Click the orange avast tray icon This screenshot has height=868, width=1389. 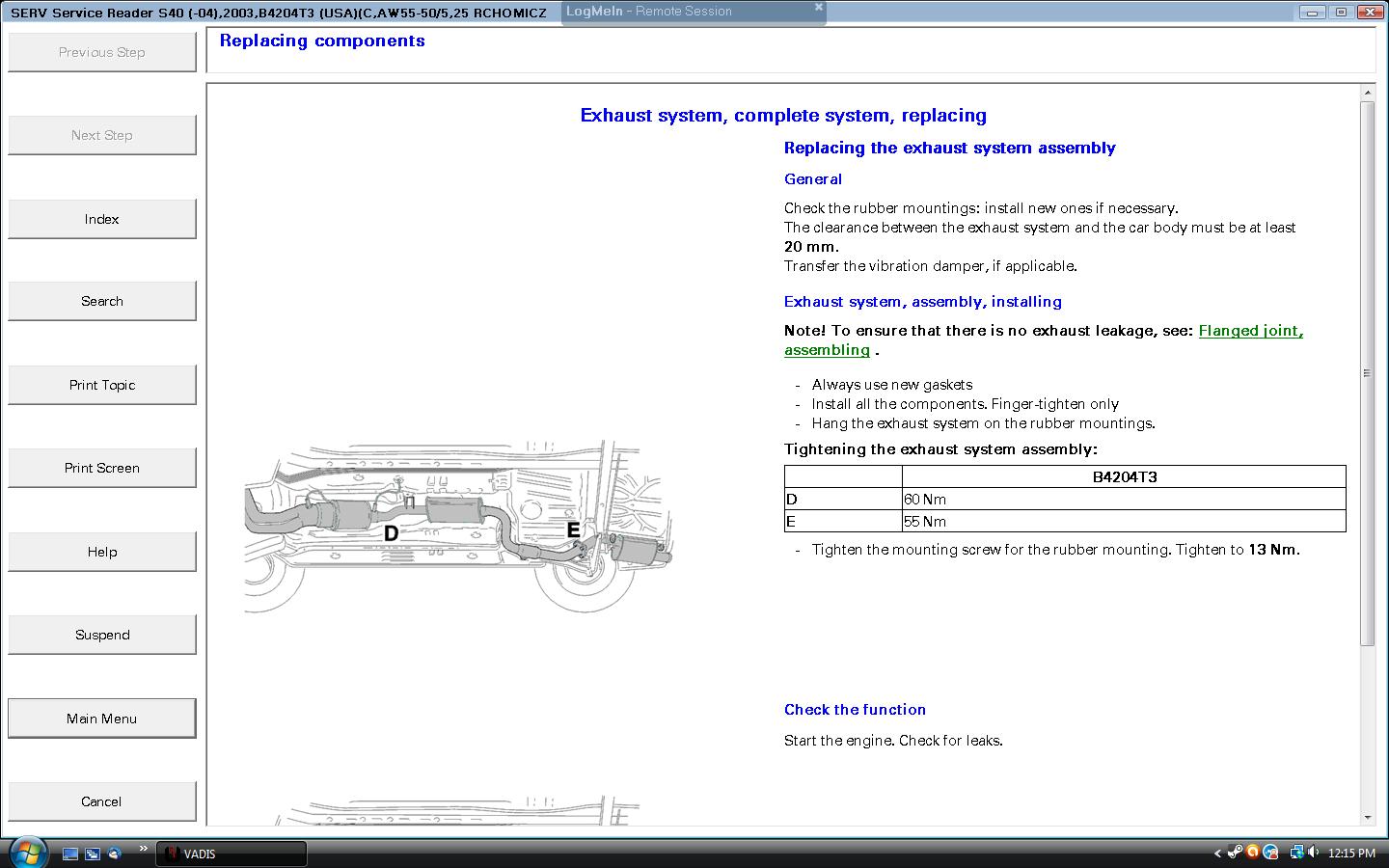tap(1252, 853)
